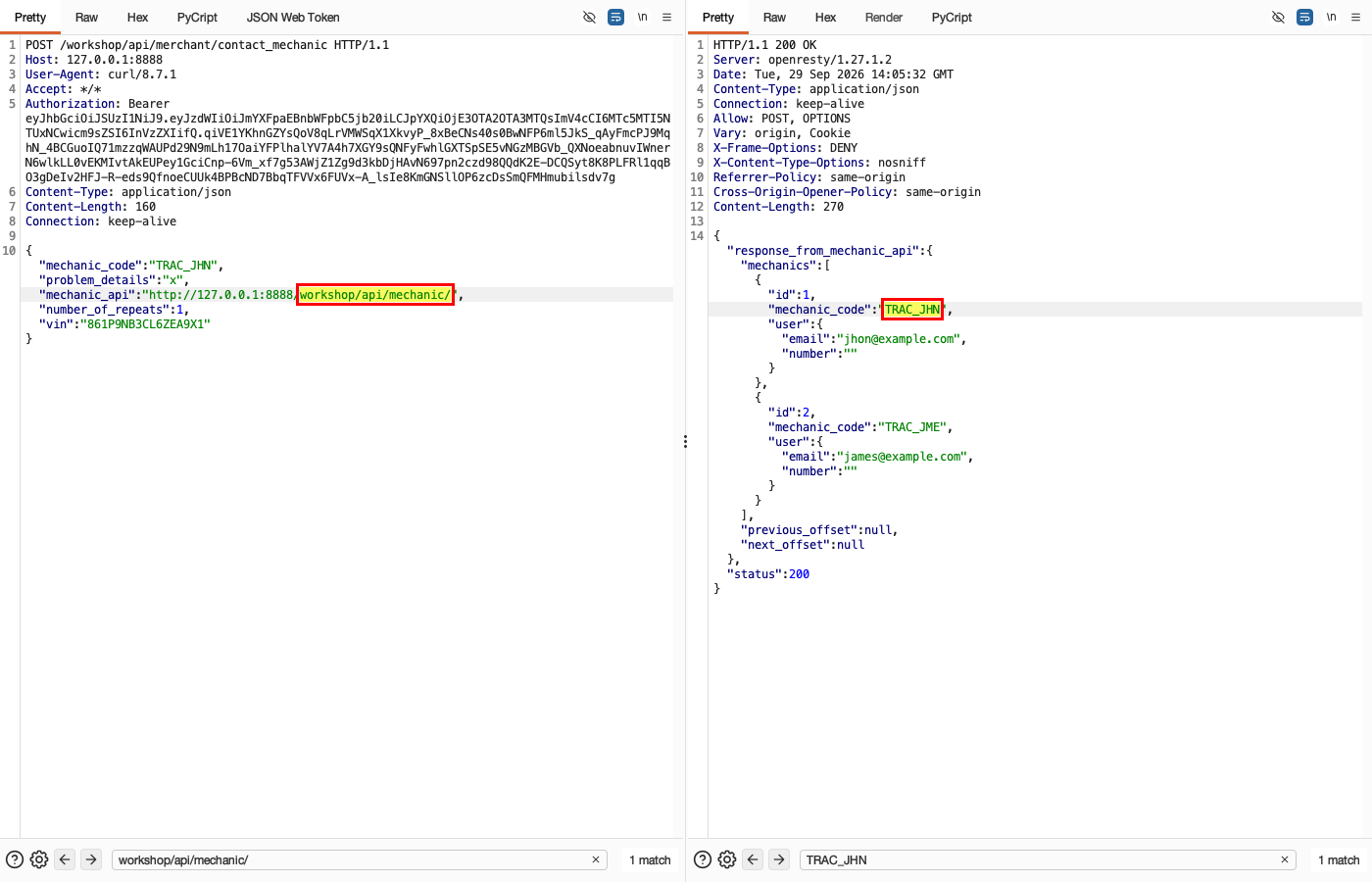
Task: Click response Content-Length: 270 header
Action: click(778, 207)
